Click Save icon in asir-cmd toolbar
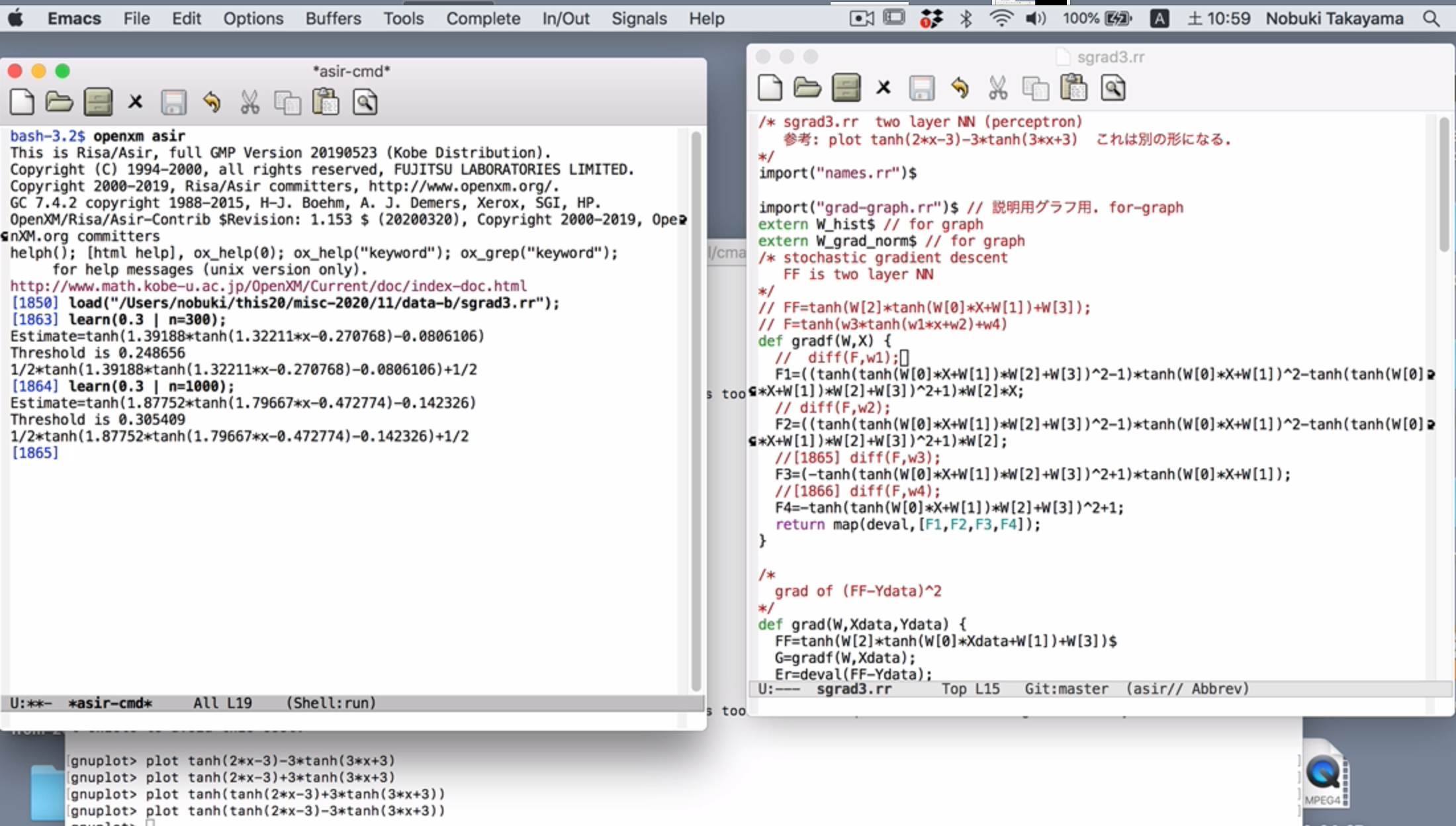 tap(173, 102)
